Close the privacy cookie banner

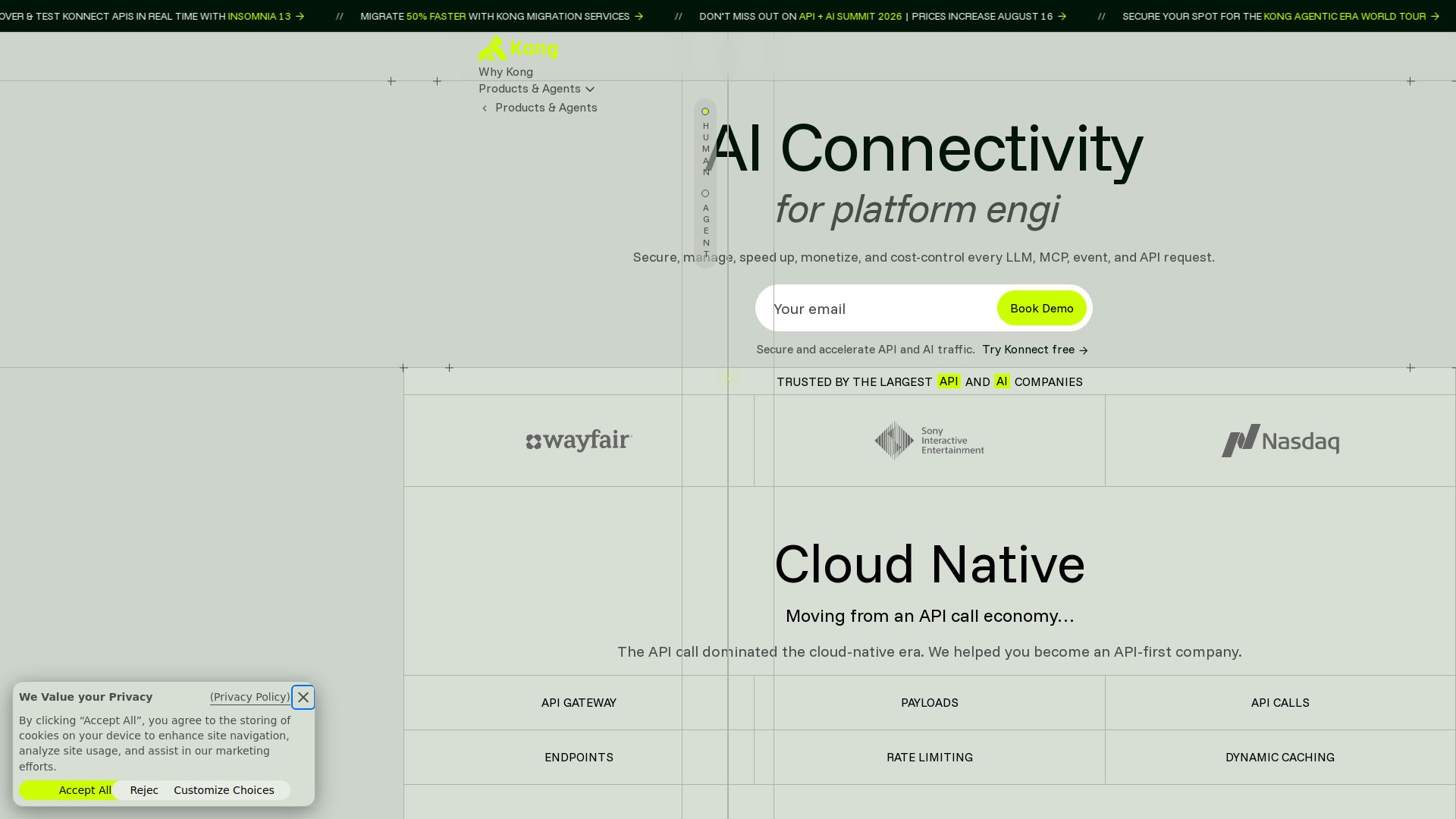pyautogui.click(x=303, y=697)
